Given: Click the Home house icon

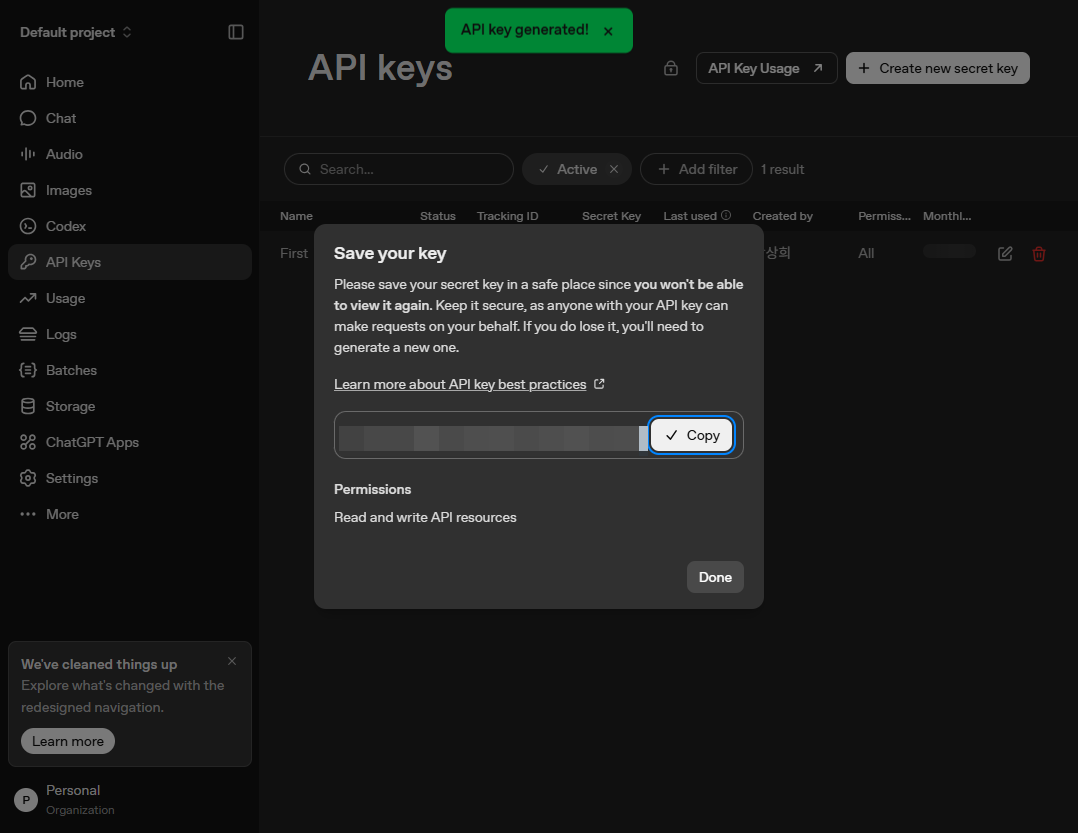Looking at the screenshot, I should [28, 82].
